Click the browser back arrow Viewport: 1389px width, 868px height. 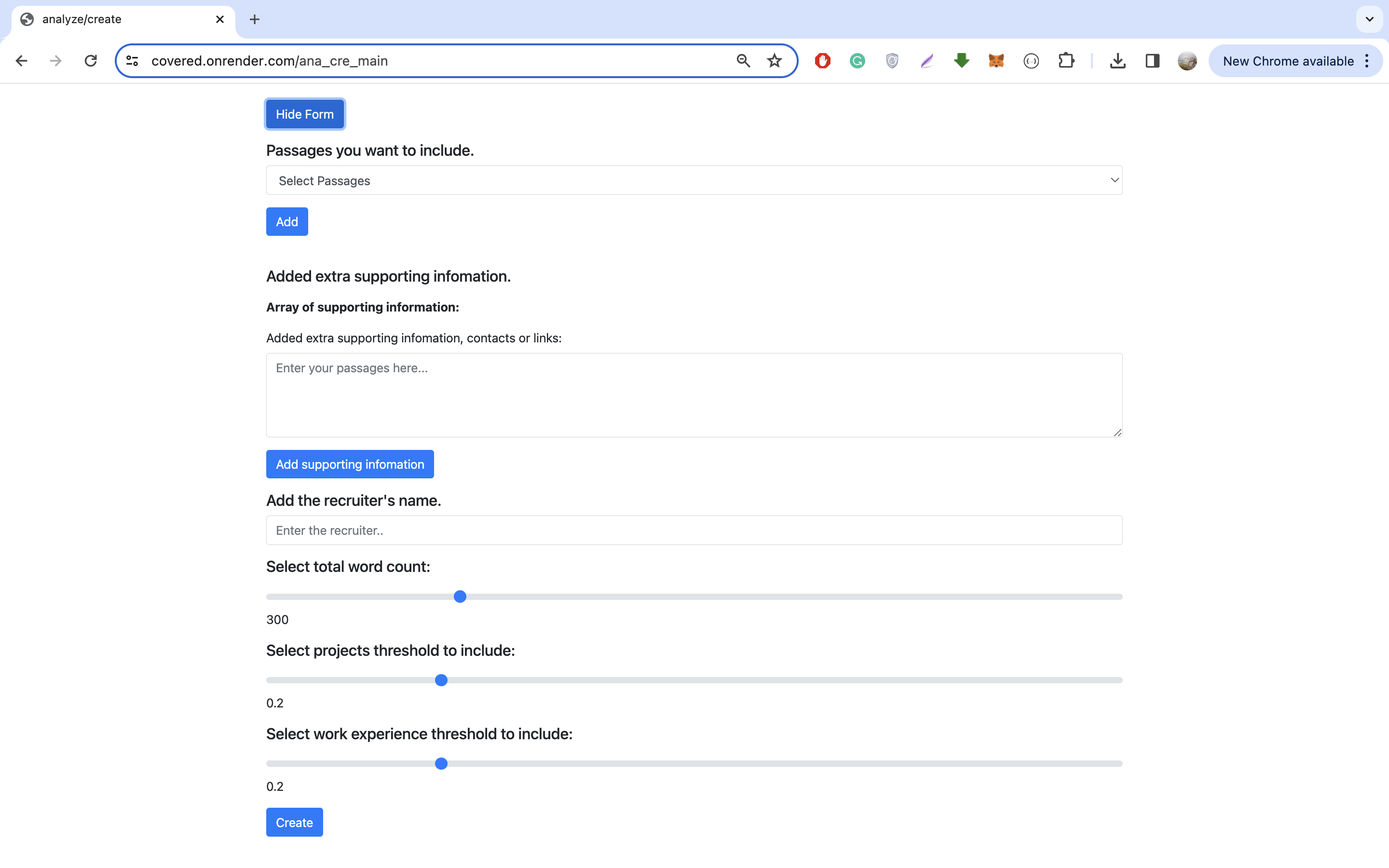pyautogui.click(x=21, y=61)
